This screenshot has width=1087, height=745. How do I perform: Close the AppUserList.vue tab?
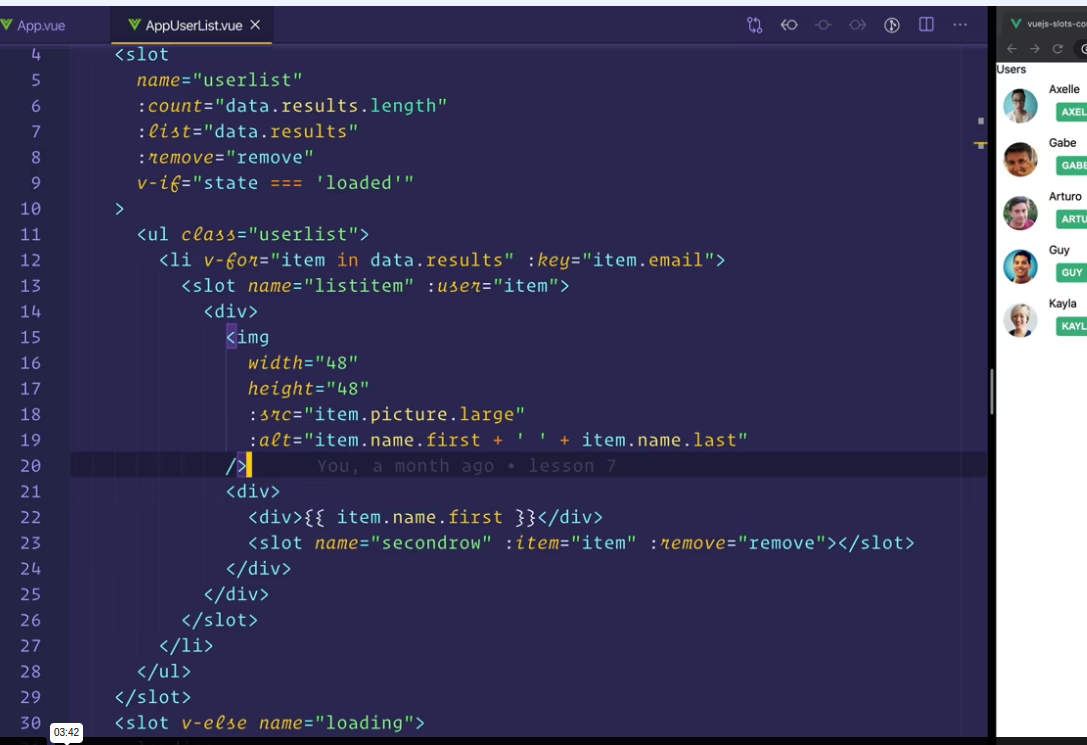coord(255,25)
